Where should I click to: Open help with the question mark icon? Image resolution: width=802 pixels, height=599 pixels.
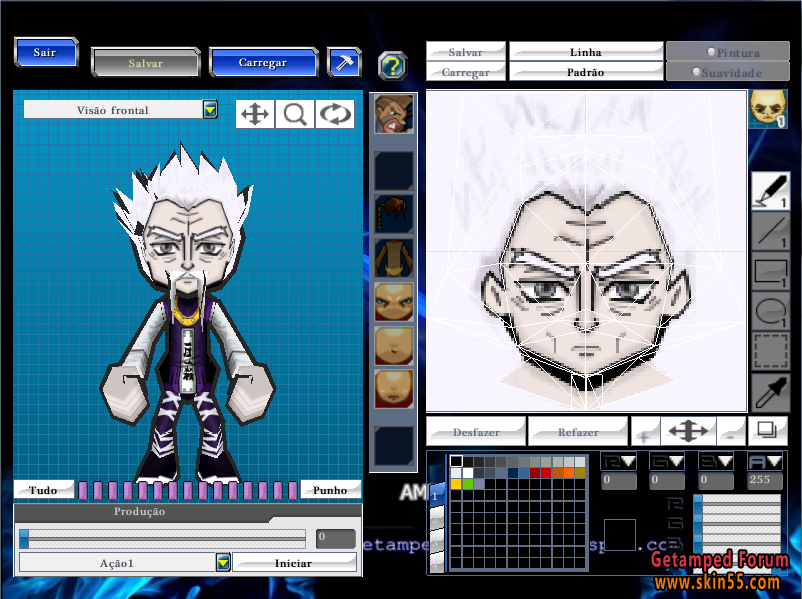(x=393, y=66)
